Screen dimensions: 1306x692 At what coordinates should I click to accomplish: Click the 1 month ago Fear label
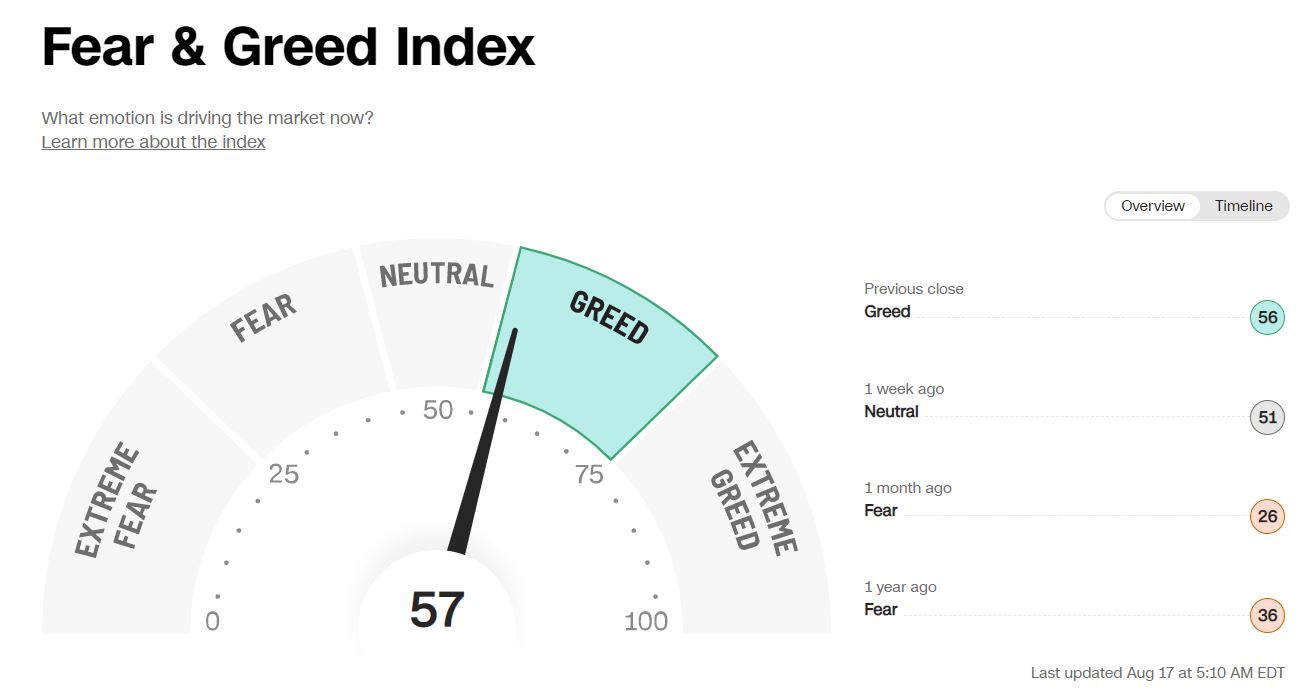coord(881,510)
